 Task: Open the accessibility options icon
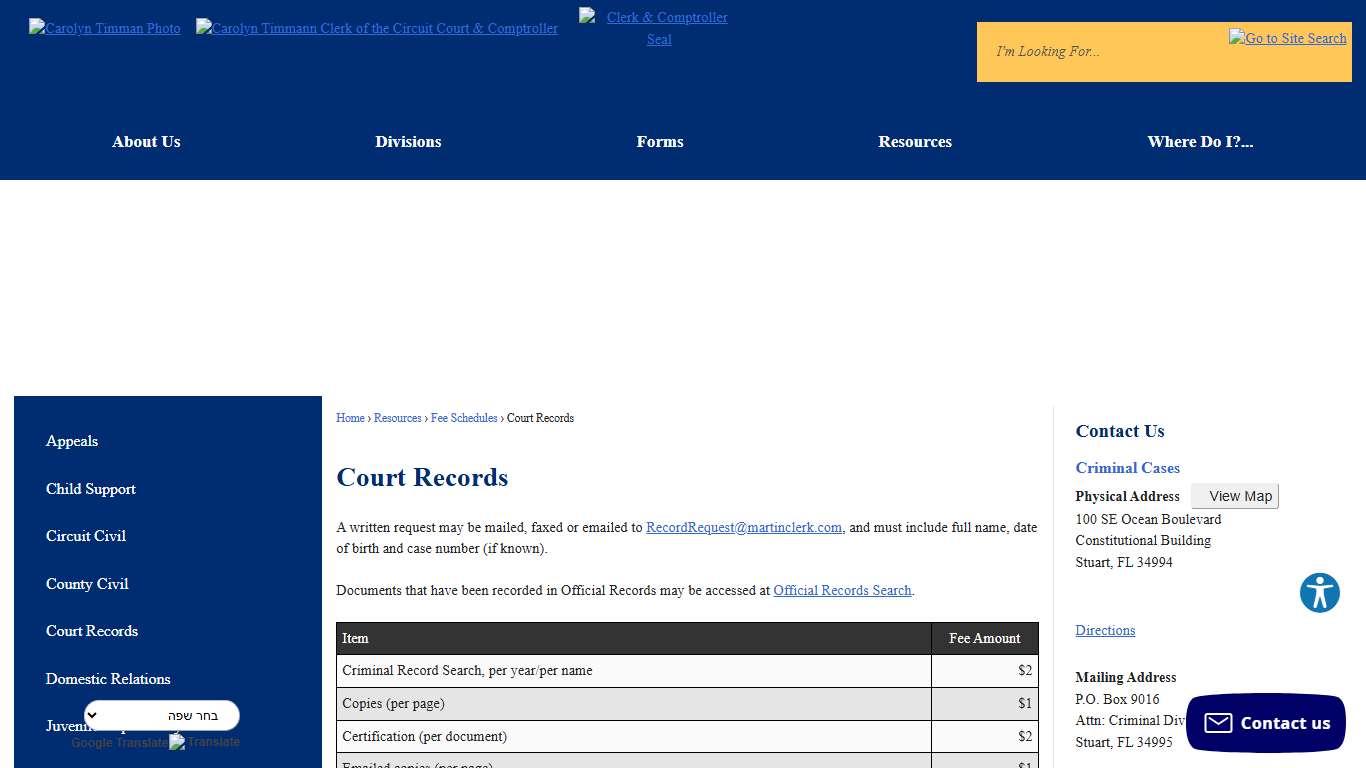(x=1320, y=593)
